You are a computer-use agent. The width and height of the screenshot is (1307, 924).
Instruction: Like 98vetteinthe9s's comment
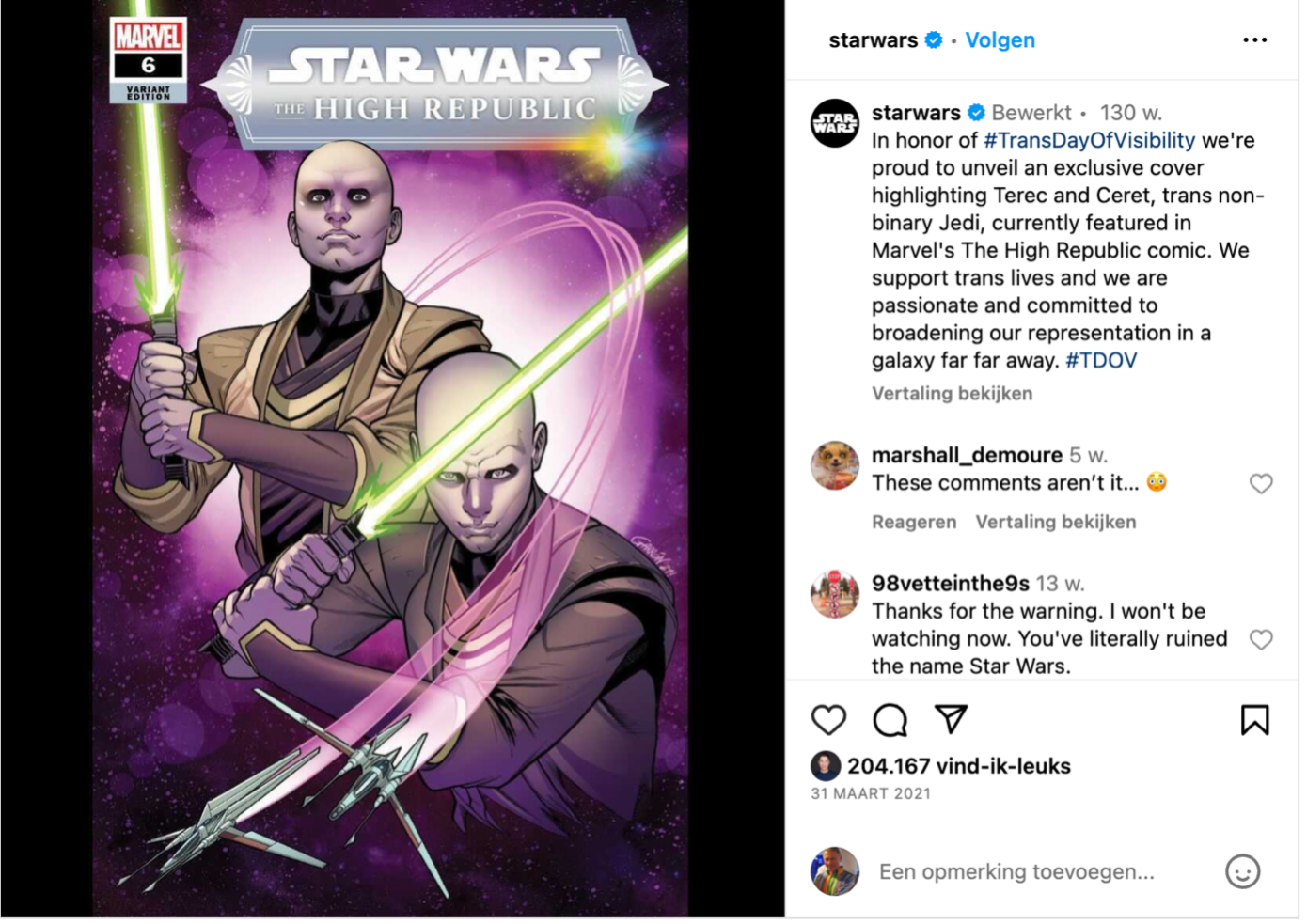pos(1261,639)
